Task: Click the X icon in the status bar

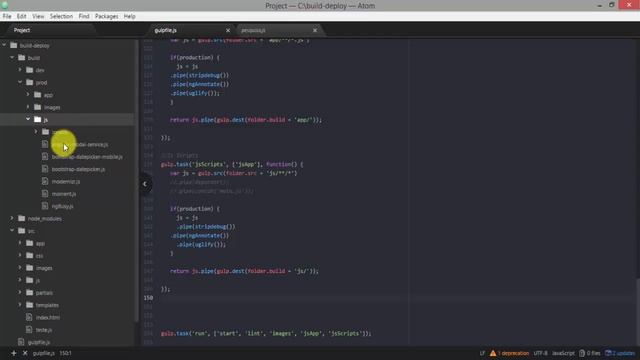Action: (x=25, y=353)
